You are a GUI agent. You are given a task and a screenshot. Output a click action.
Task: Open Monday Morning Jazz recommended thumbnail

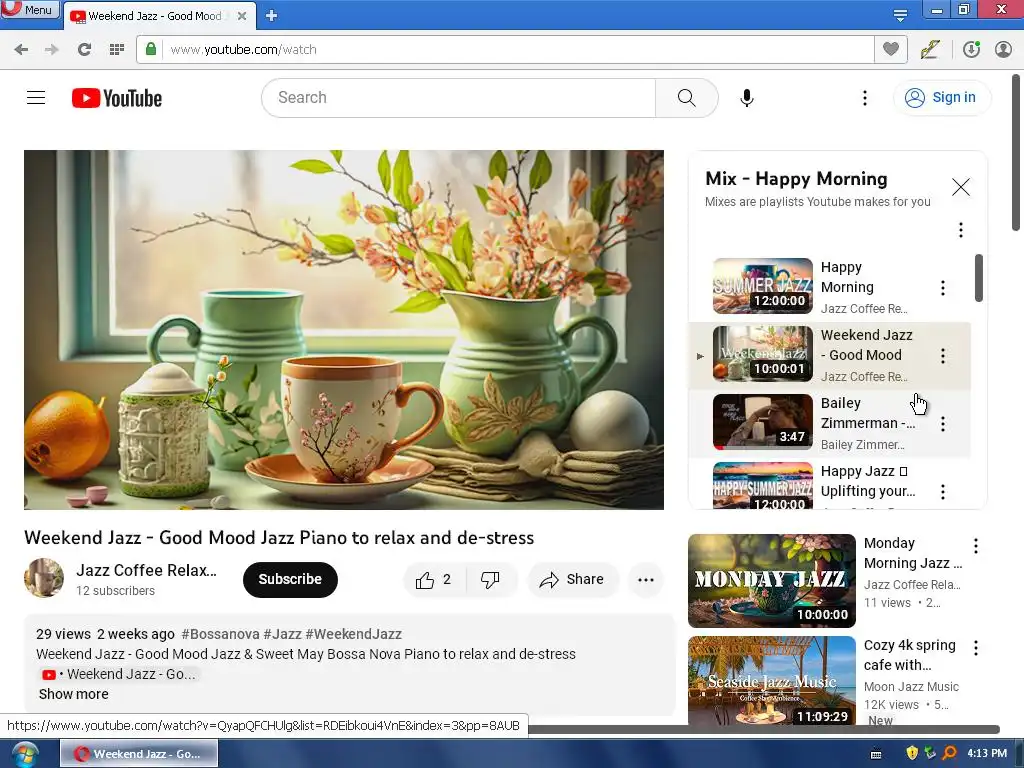pos(771,581)
